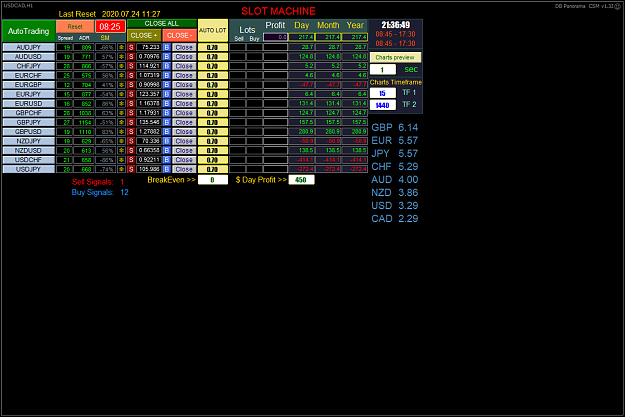Viewport: 625px width, 417px height.
Task: Click the Day profit total 217.4
Action: tap(302, 37)
